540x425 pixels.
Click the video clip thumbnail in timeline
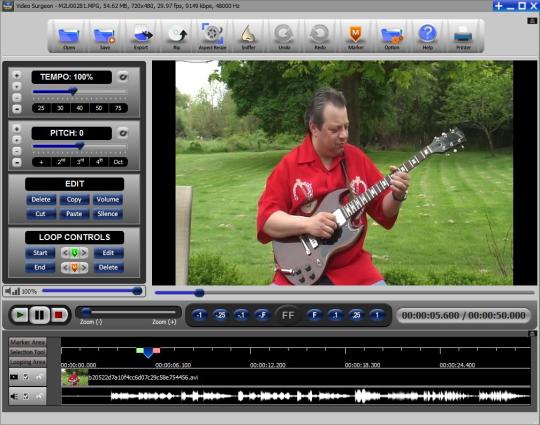[x=75, y=377]
